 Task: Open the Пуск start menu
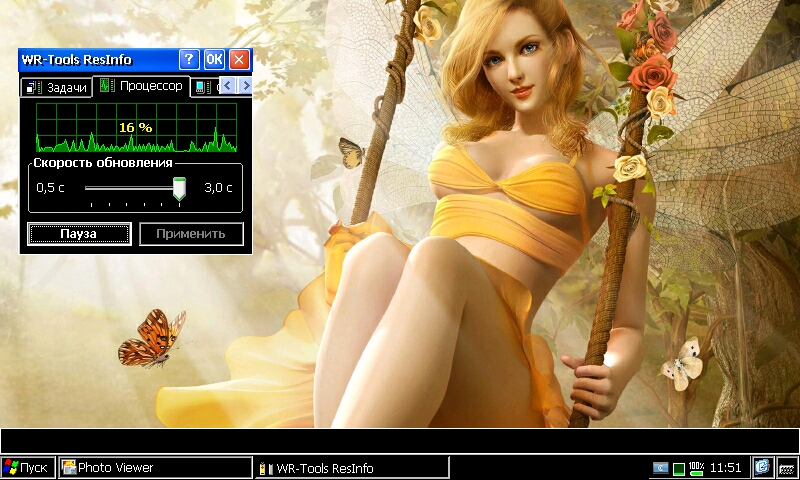pos(27,467)
